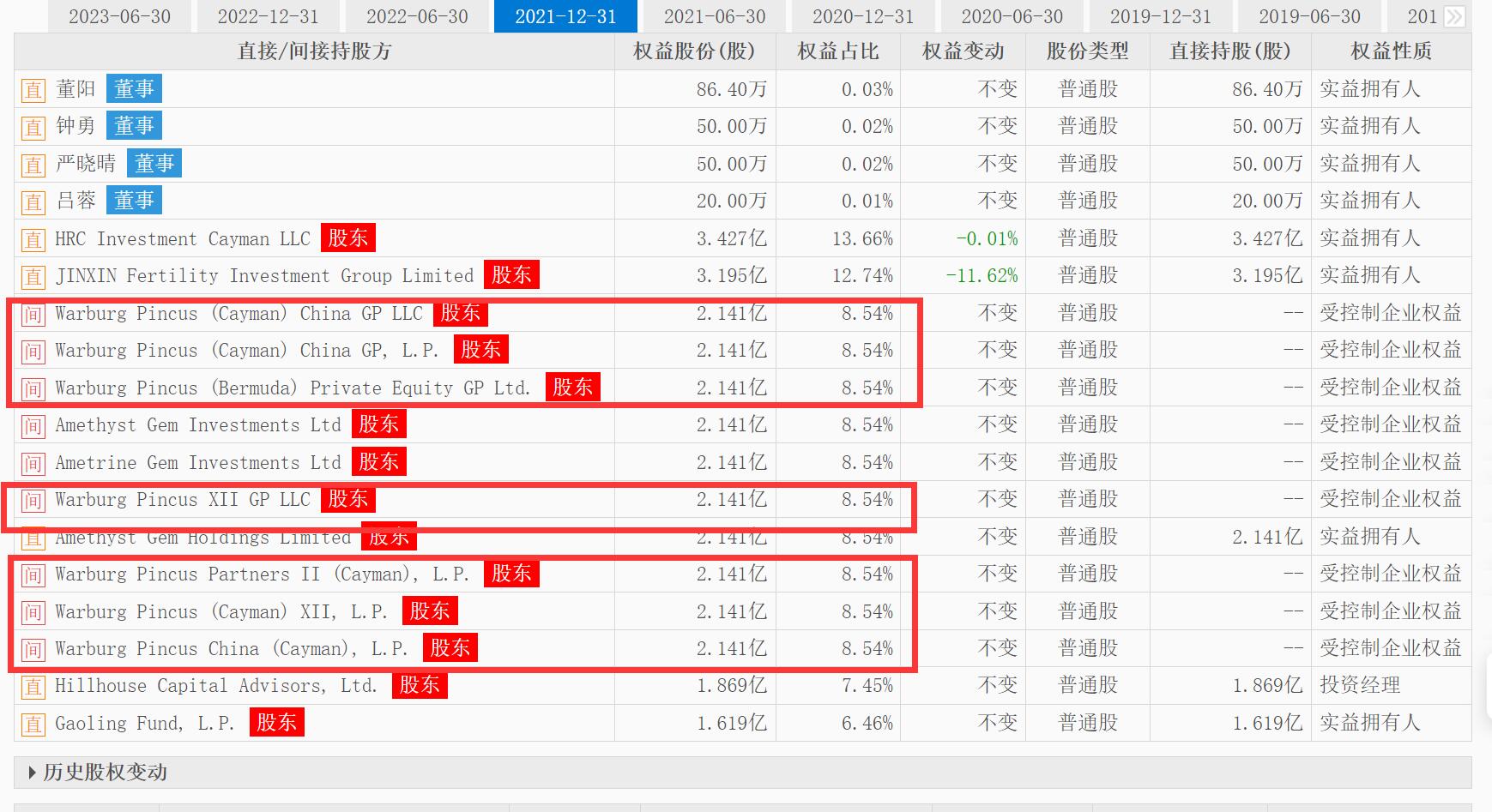Click the 股东 tag for Hillhouse Capital Advisors
1492x812 pixels.
420,685
